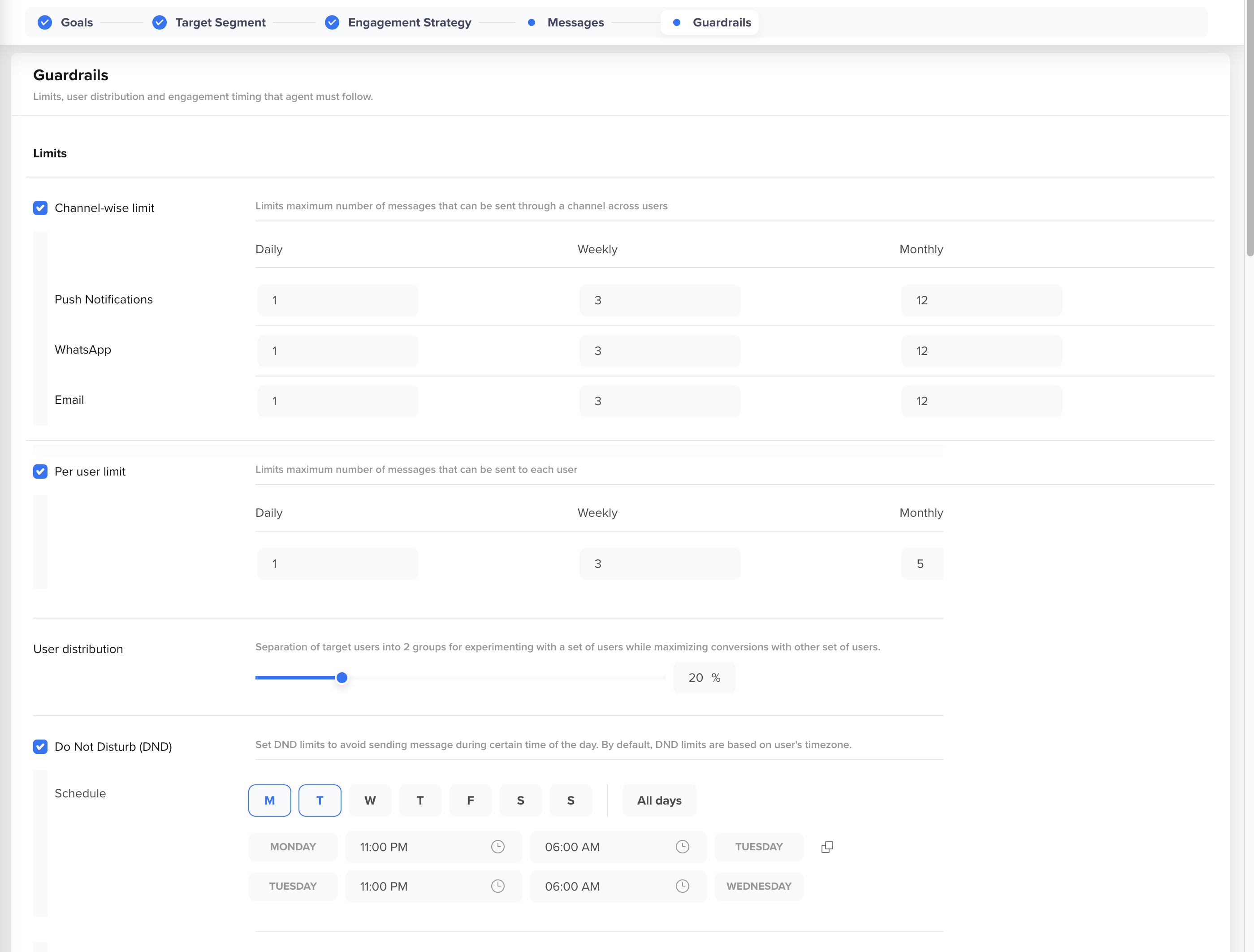Disable the Do Not Disturb checkbox
1254x952 pixels.
pyautogui.click(x=40, y=747)
